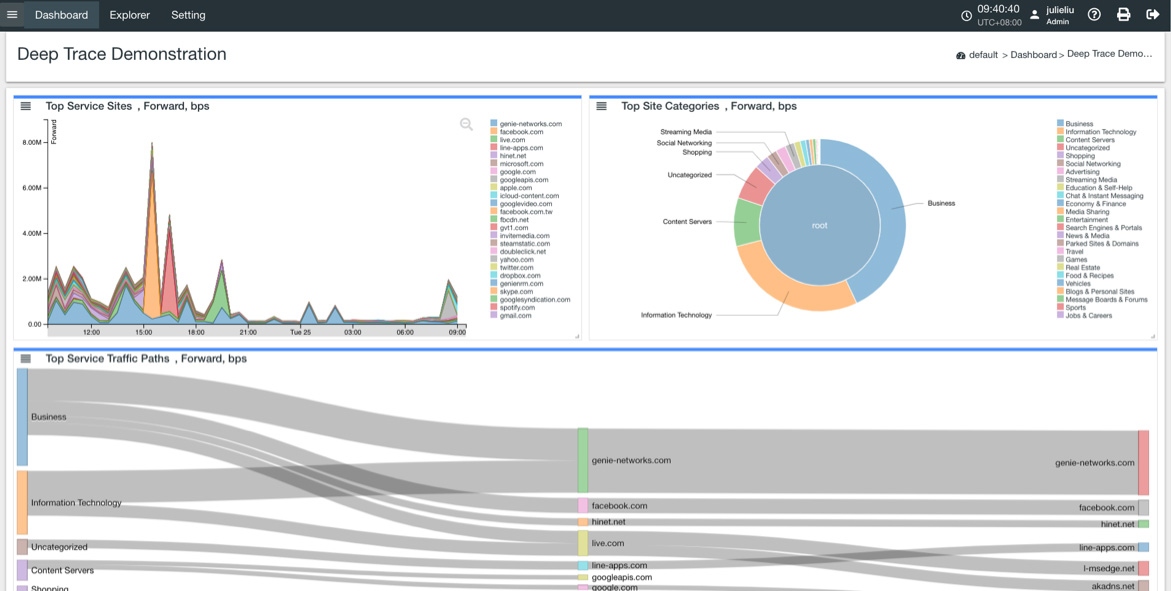This screenshot has width=1171, height=591.
Task: Click the zoom-out magnifier on Top Service Sites chart
Action: (466, 125)
